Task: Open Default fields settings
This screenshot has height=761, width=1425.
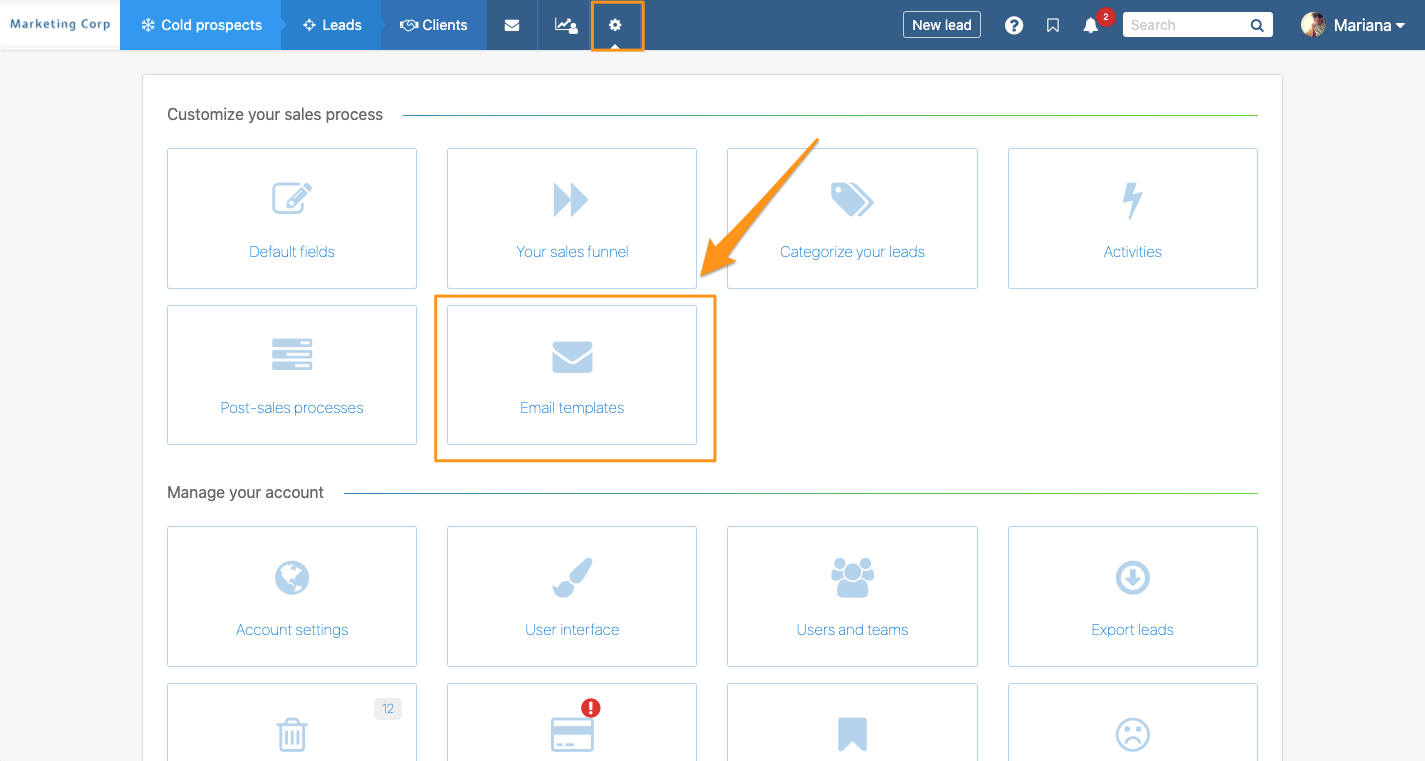Action: point(291,218)
